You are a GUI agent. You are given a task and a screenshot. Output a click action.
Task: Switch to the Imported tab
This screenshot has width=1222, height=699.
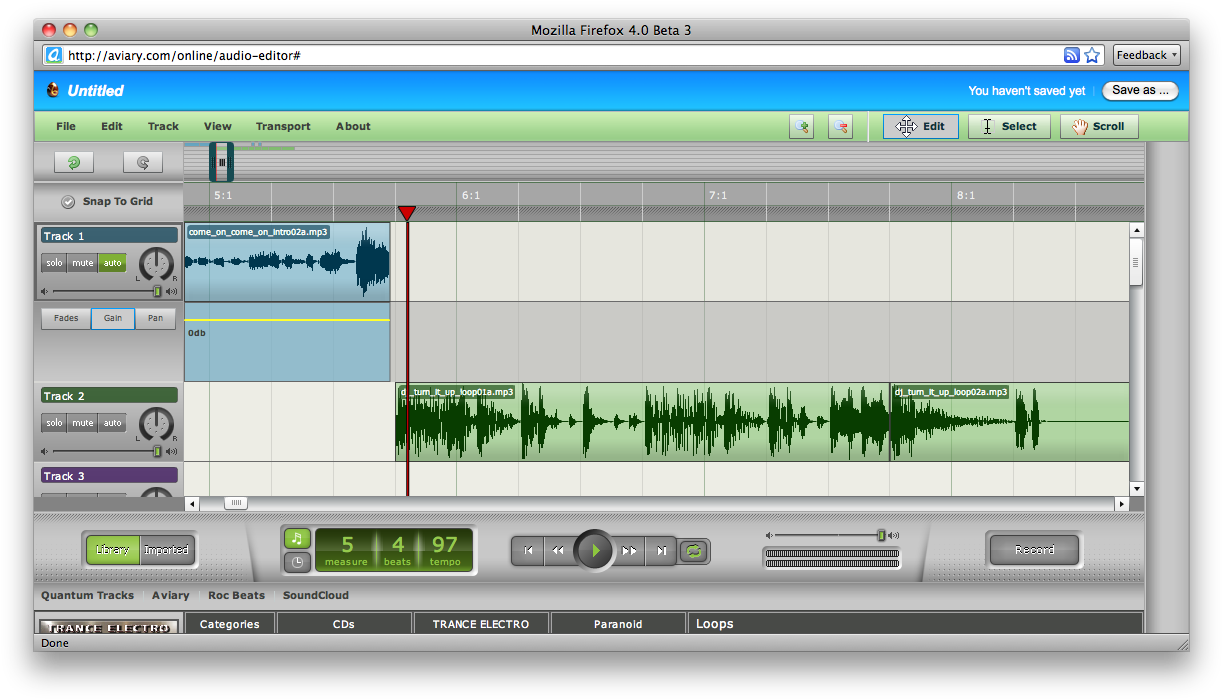point(166,549)
